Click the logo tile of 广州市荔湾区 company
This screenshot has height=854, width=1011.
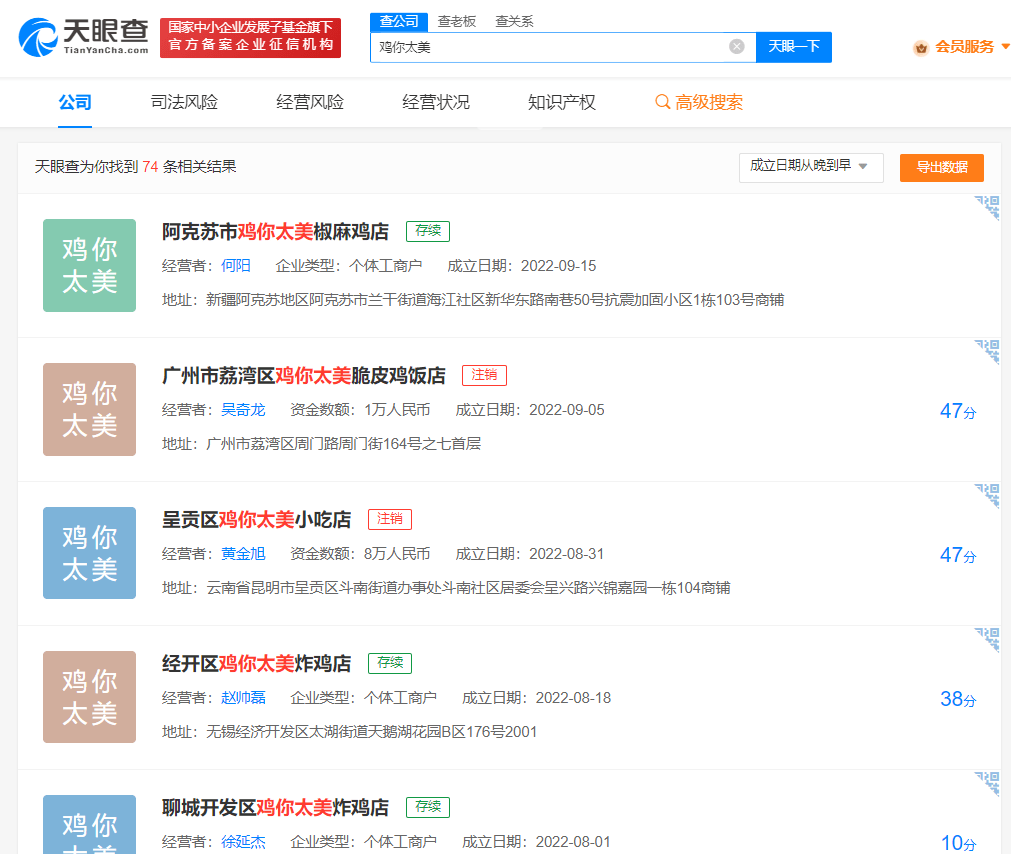tap(90, 409)
